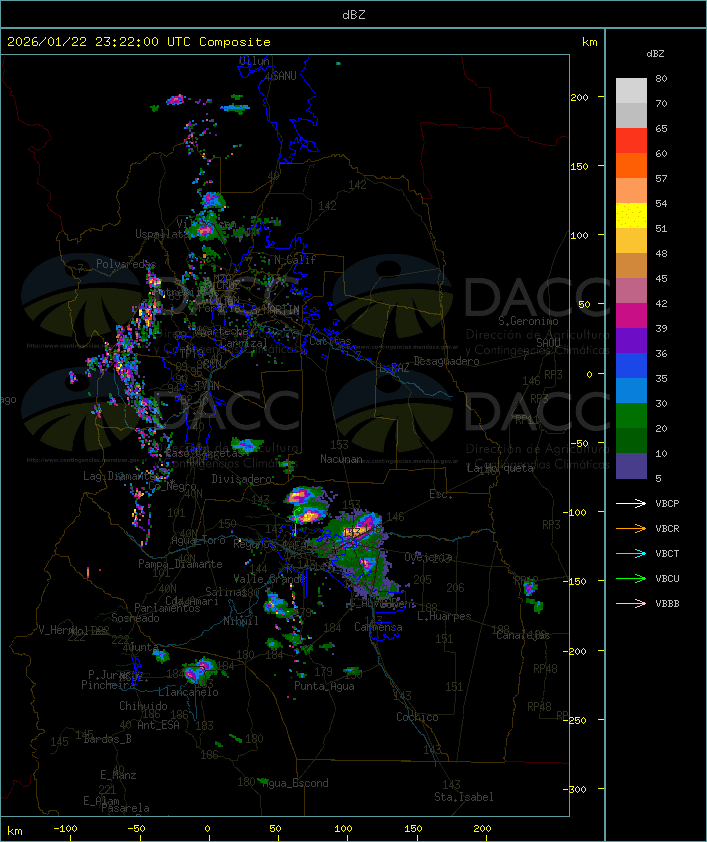Click the UTC Composite timestamp text
The width and height of the screenshot is (707, 842).
[138, 42]
